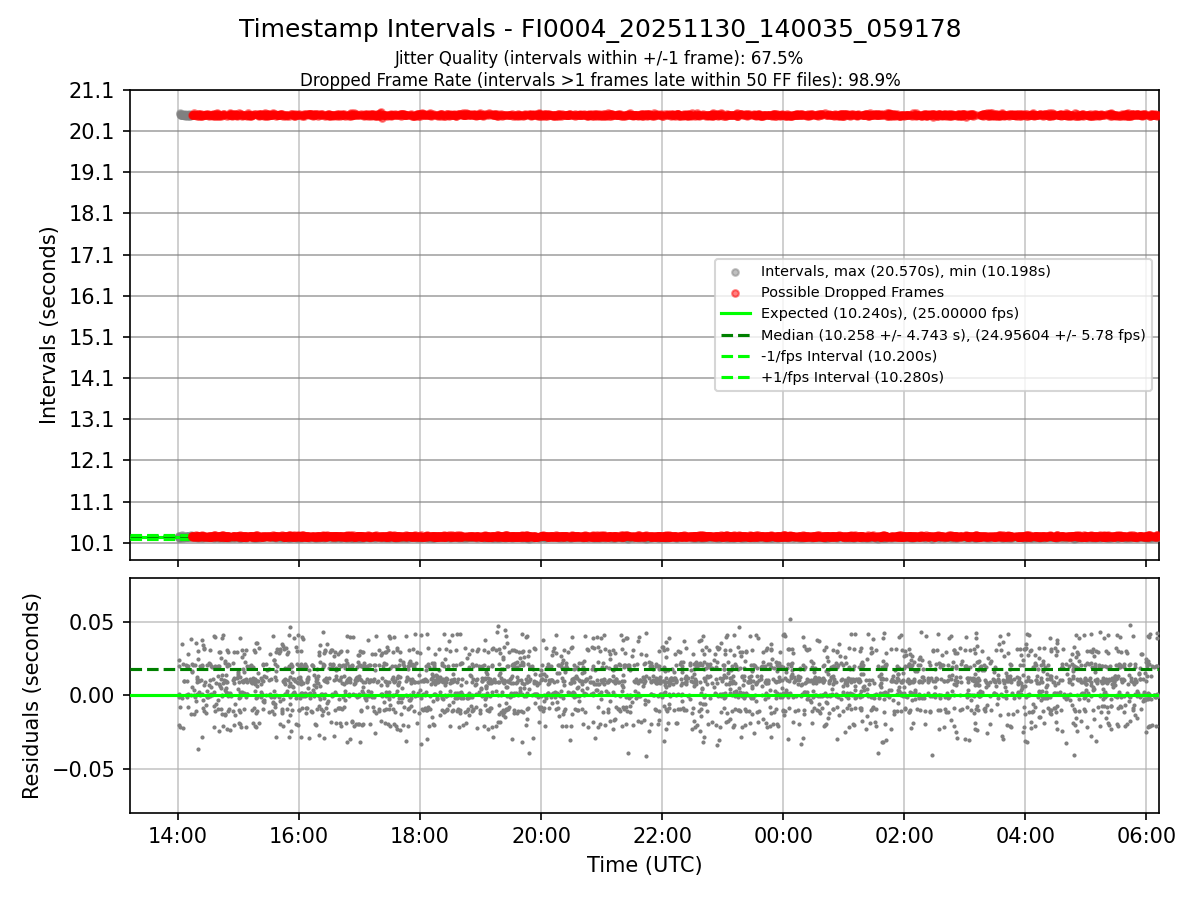The image size is (1200, 900).
Task: Click legend entry '-1/fps Interval (10.200s)'
Action: [x=849, y=356]
